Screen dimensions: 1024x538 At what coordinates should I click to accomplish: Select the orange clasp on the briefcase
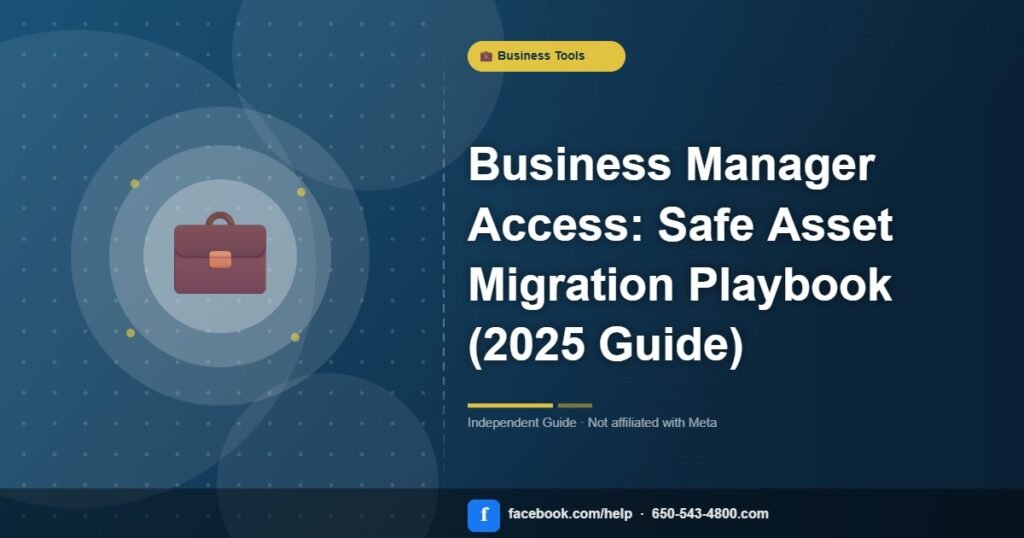(x=220, y=259)
